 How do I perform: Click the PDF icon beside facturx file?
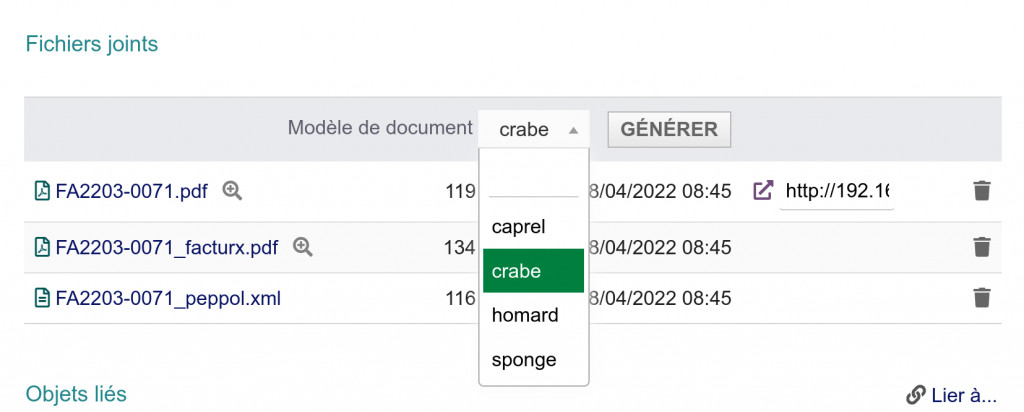coord(42,247)
